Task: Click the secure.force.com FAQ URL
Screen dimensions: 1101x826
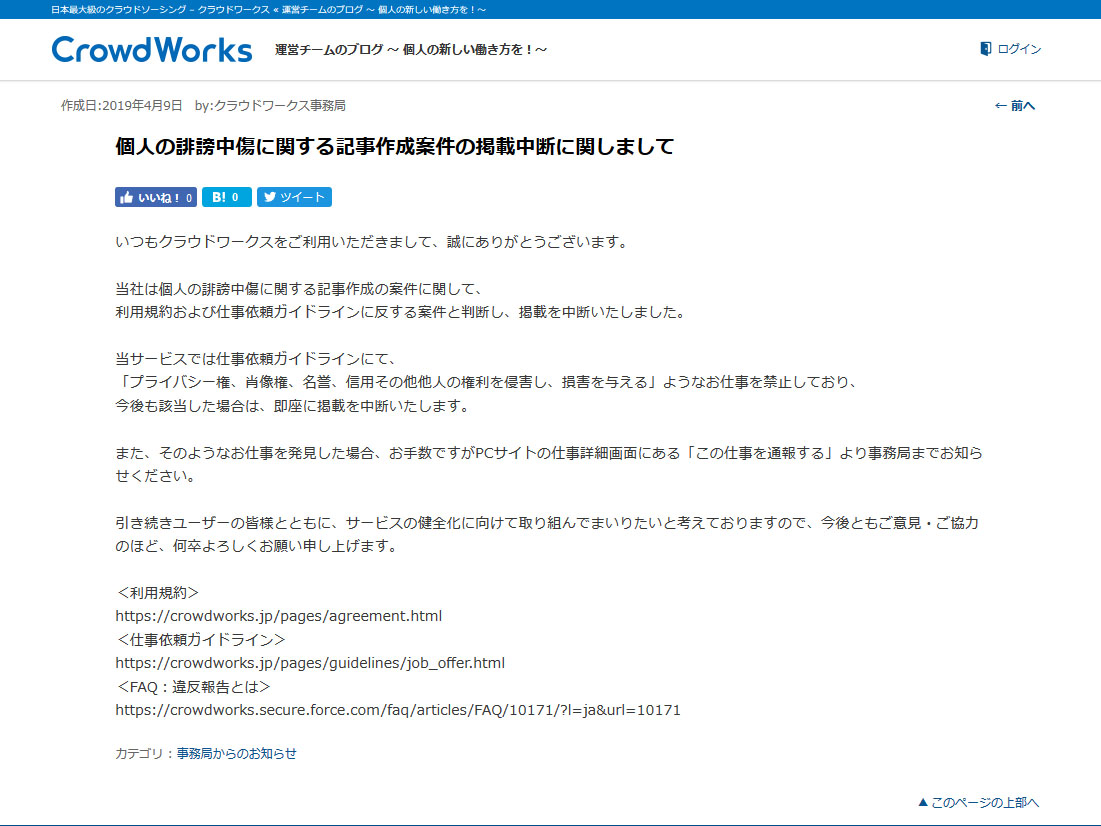Action: click(x=398, y=710)
